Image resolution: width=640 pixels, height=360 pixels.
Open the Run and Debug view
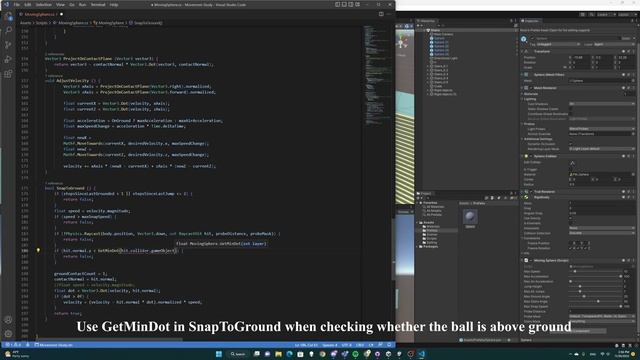[x=8, y=60]
